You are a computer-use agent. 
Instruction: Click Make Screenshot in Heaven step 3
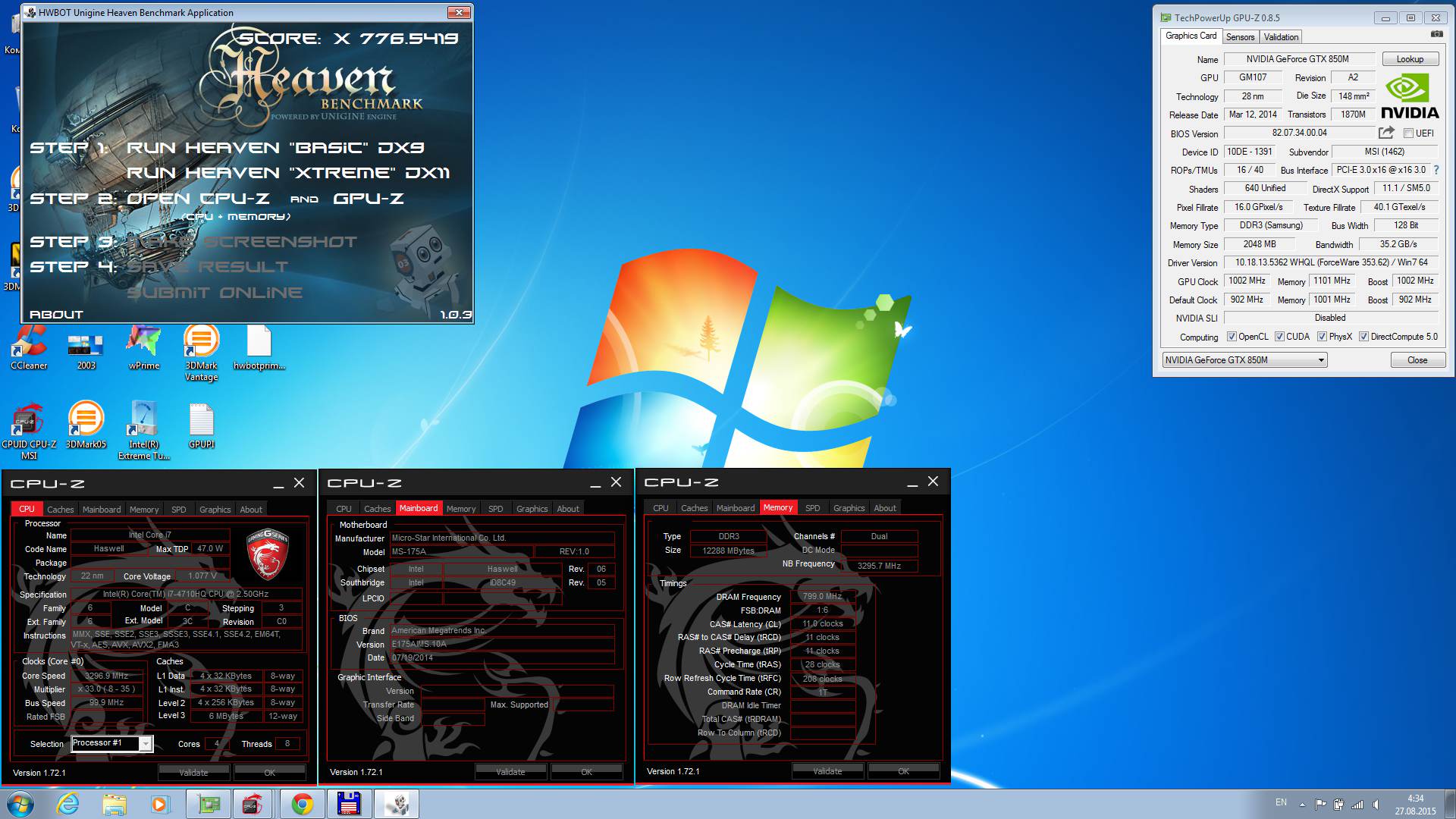click(x=241, y=242)
